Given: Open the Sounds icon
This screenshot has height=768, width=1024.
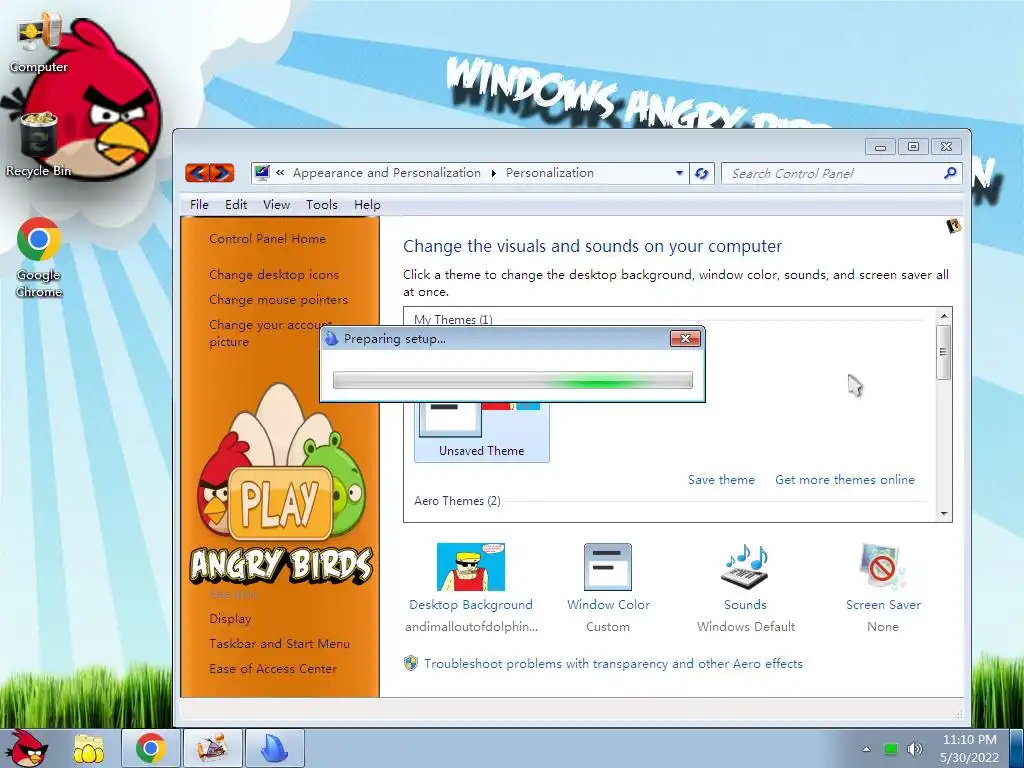Looking at the screenshot, I should 745,567.
